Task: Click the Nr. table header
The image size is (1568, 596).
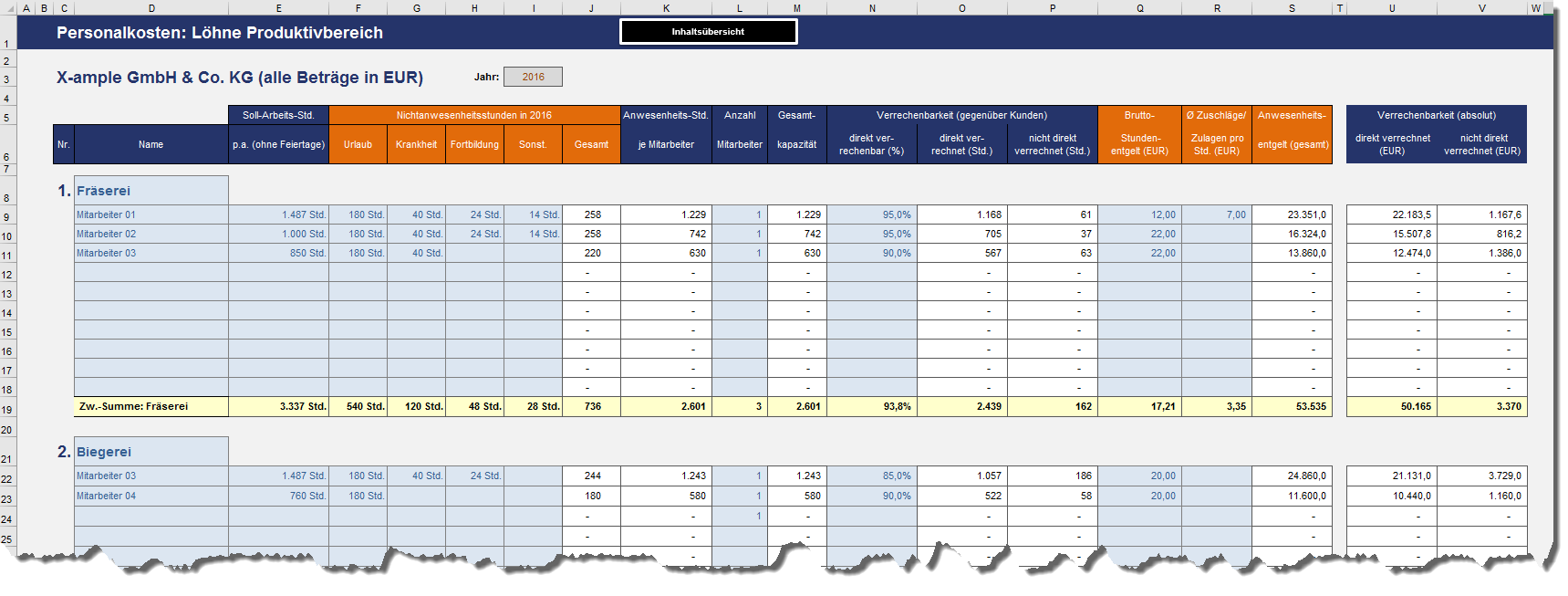Action: (63, 144)
